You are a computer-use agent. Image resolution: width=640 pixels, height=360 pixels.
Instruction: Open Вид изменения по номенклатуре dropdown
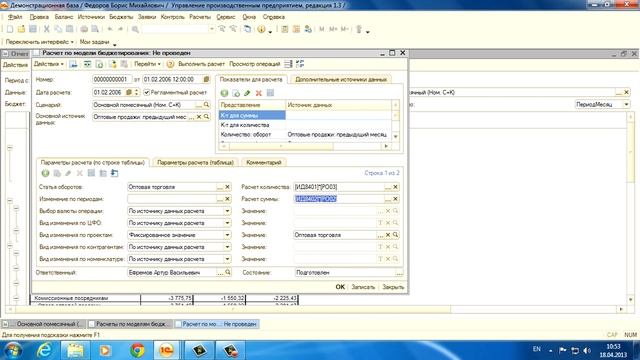pos(227,259)
